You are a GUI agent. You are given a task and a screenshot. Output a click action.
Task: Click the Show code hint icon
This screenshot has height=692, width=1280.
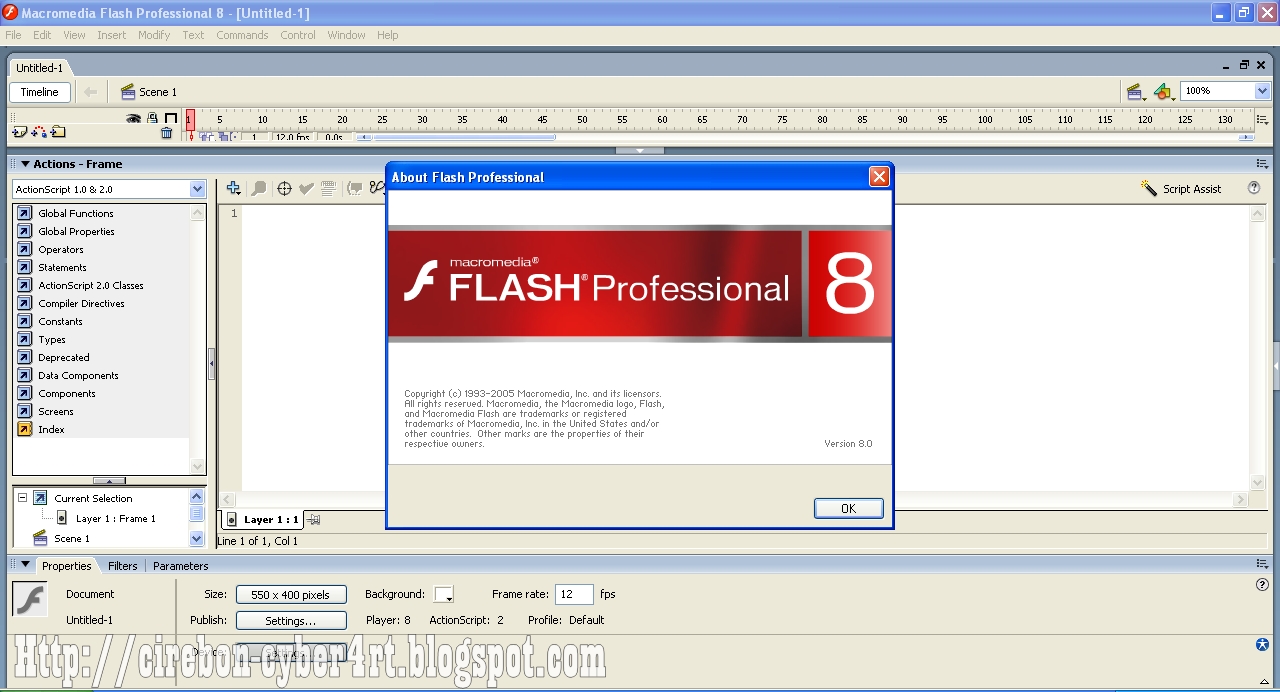[355, 188]
